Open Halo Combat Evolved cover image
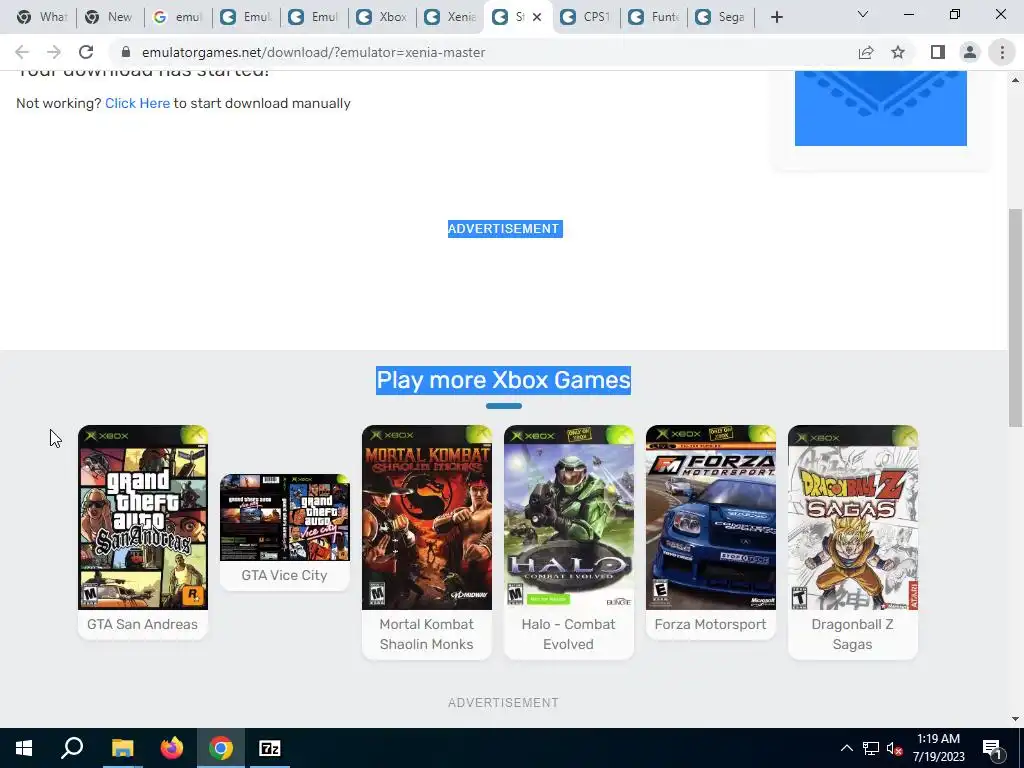The height and width of the screenshot is (768, 1024). pos(569,517)
